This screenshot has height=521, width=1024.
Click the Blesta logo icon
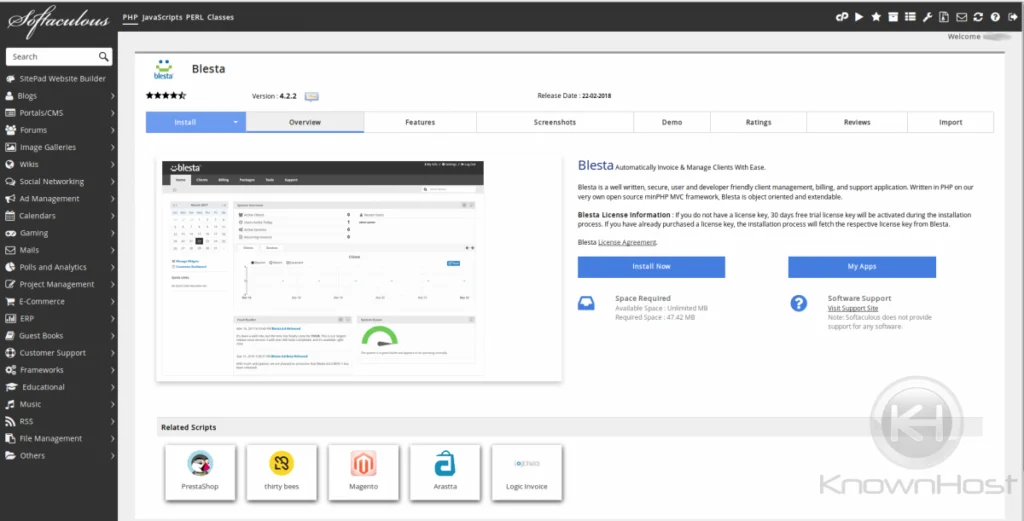click(x=163, y=69)
